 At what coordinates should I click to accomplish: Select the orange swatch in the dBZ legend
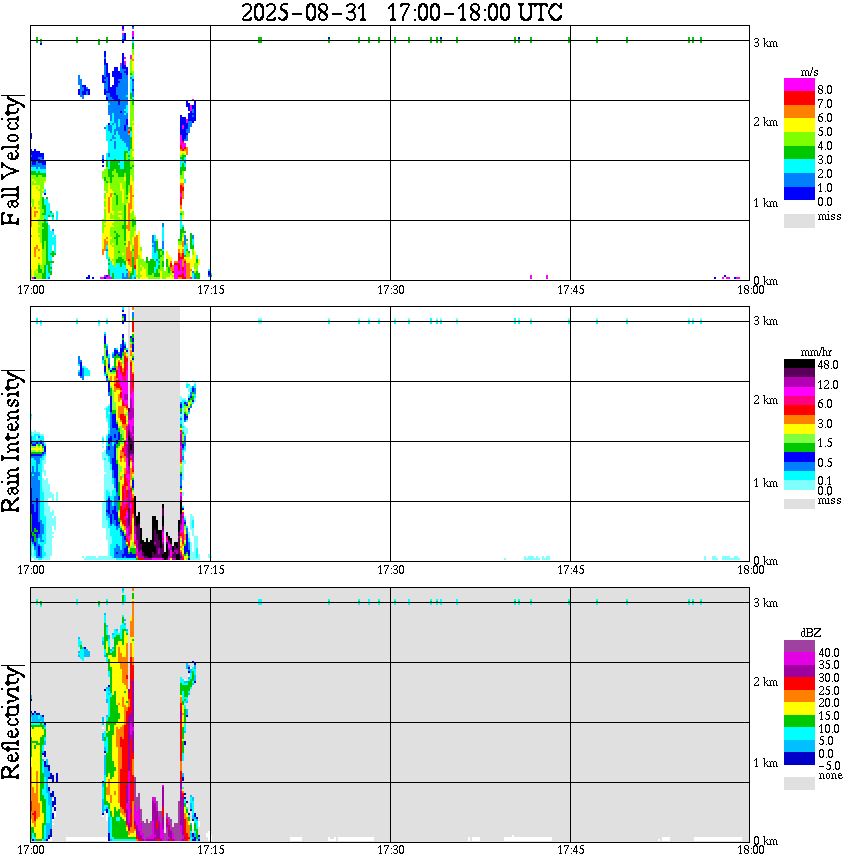(799, 696)
